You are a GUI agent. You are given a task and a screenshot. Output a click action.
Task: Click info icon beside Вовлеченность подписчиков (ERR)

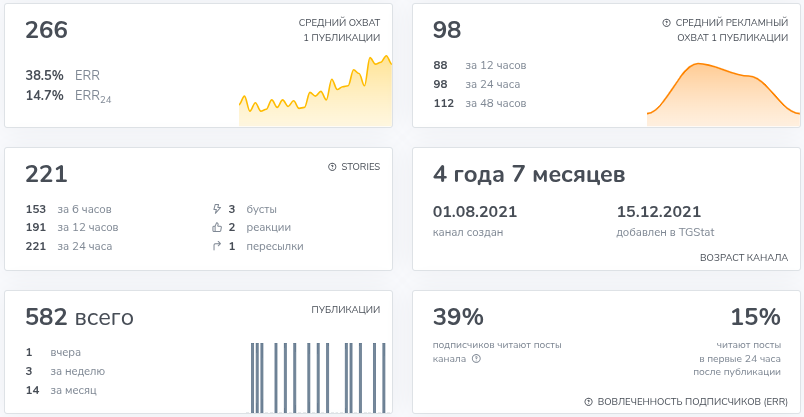(589, 402)
